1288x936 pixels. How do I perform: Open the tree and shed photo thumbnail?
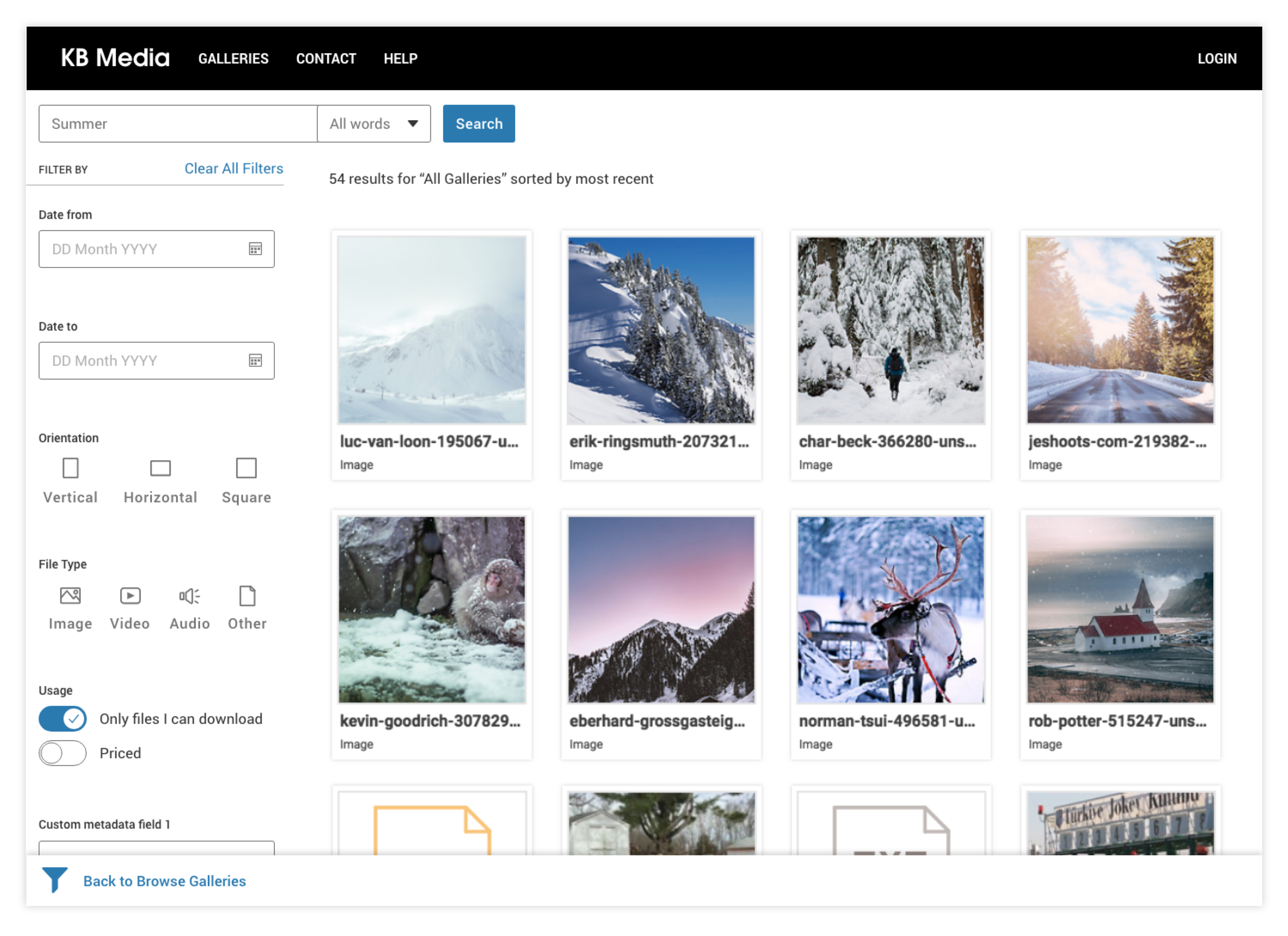point(661,824)
